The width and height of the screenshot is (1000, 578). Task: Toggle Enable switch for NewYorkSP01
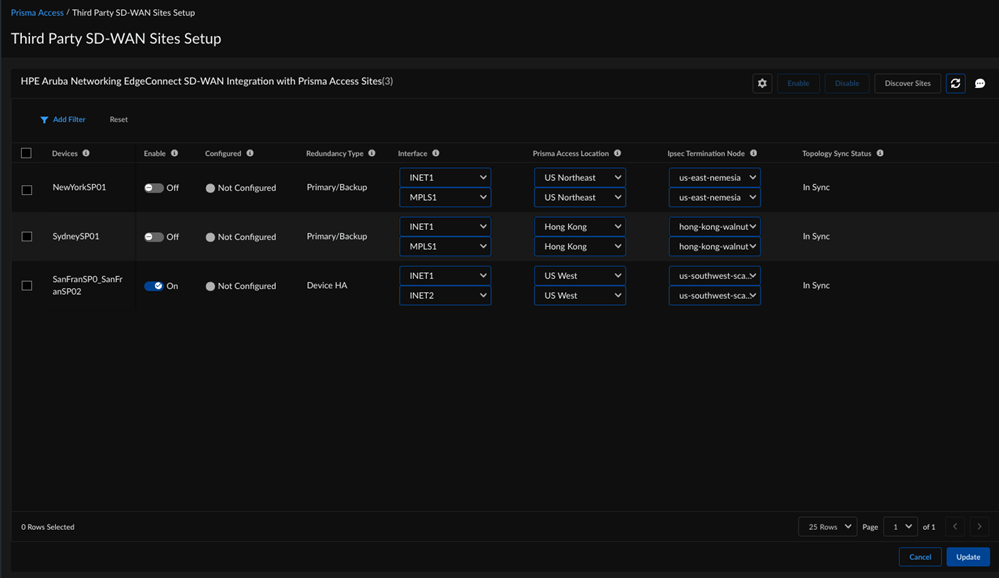[153, 188]
